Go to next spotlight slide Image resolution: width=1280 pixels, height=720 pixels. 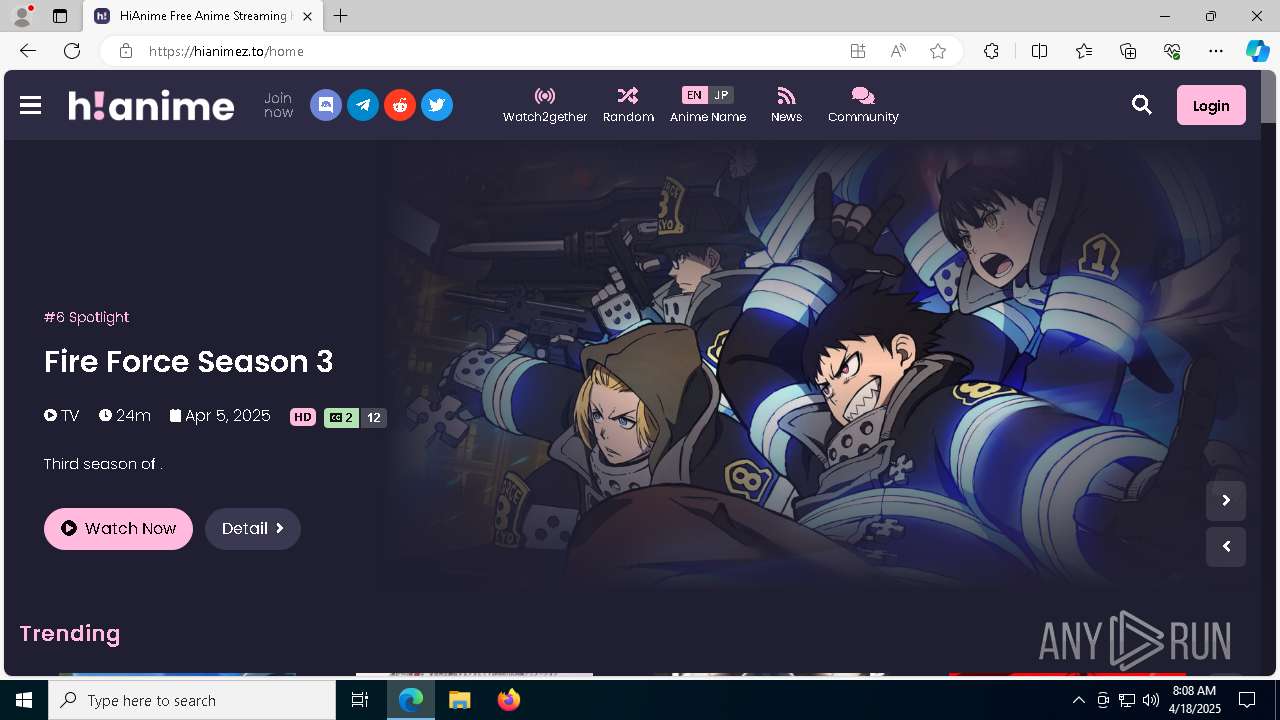[1226, 500]
